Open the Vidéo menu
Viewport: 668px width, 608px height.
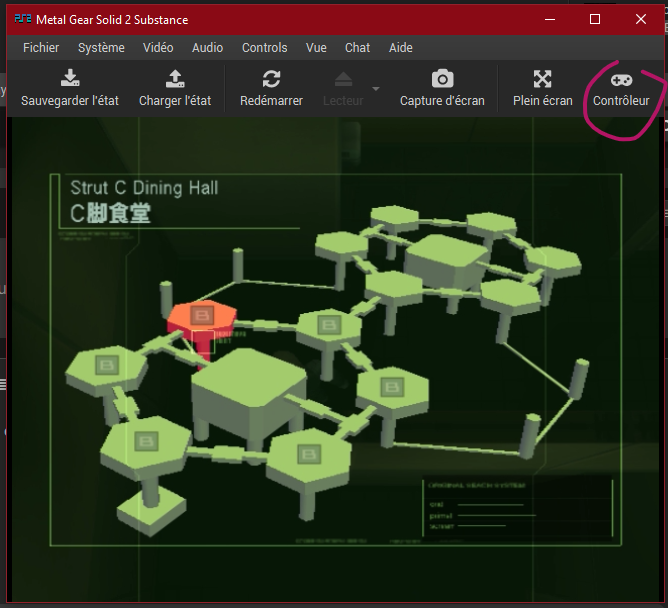pos(158,48)
